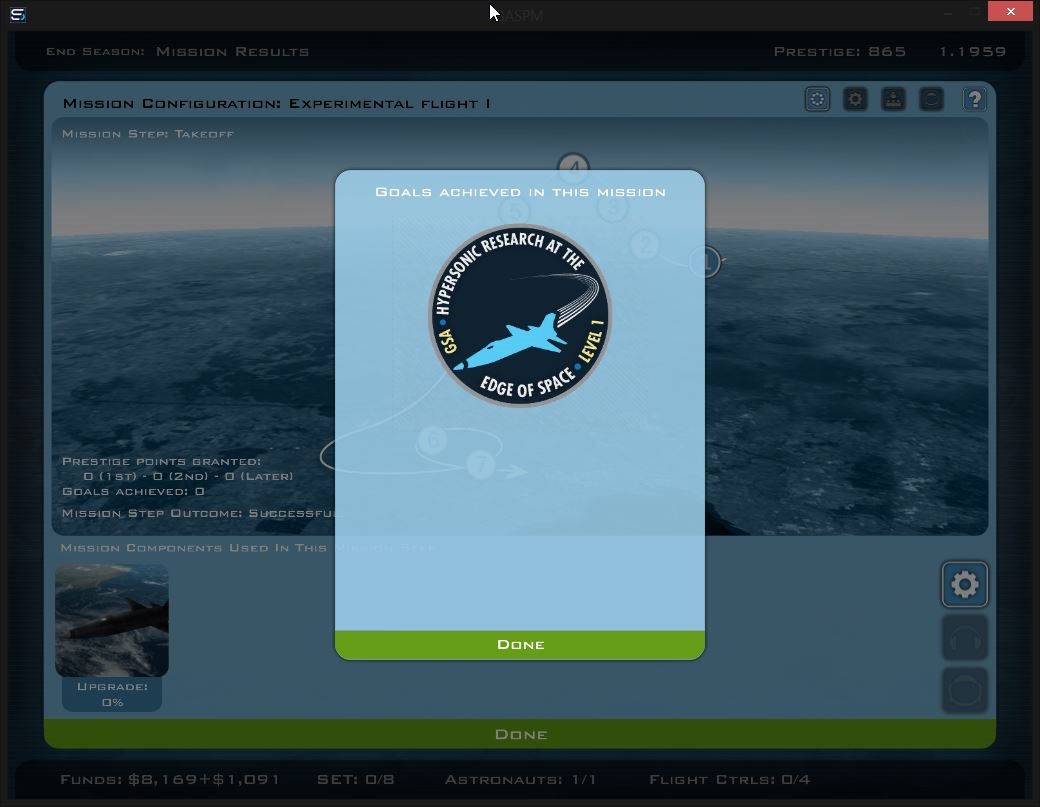Click mission step marker 6 on trajectory
Viewport: 1040px width, 807px height.
click(x=433, y=440)
